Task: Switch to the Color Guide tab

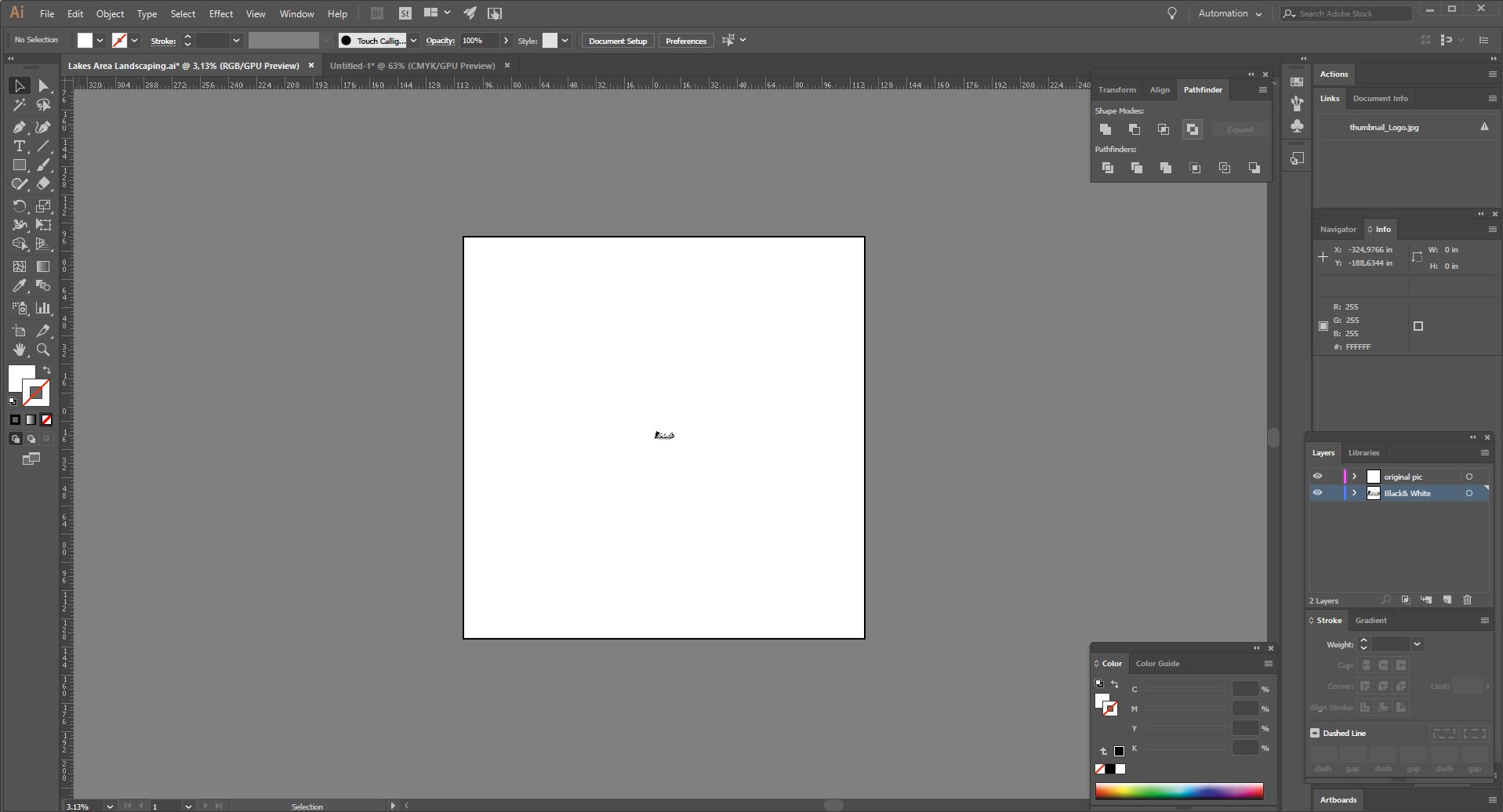Action: (1157, 664)
